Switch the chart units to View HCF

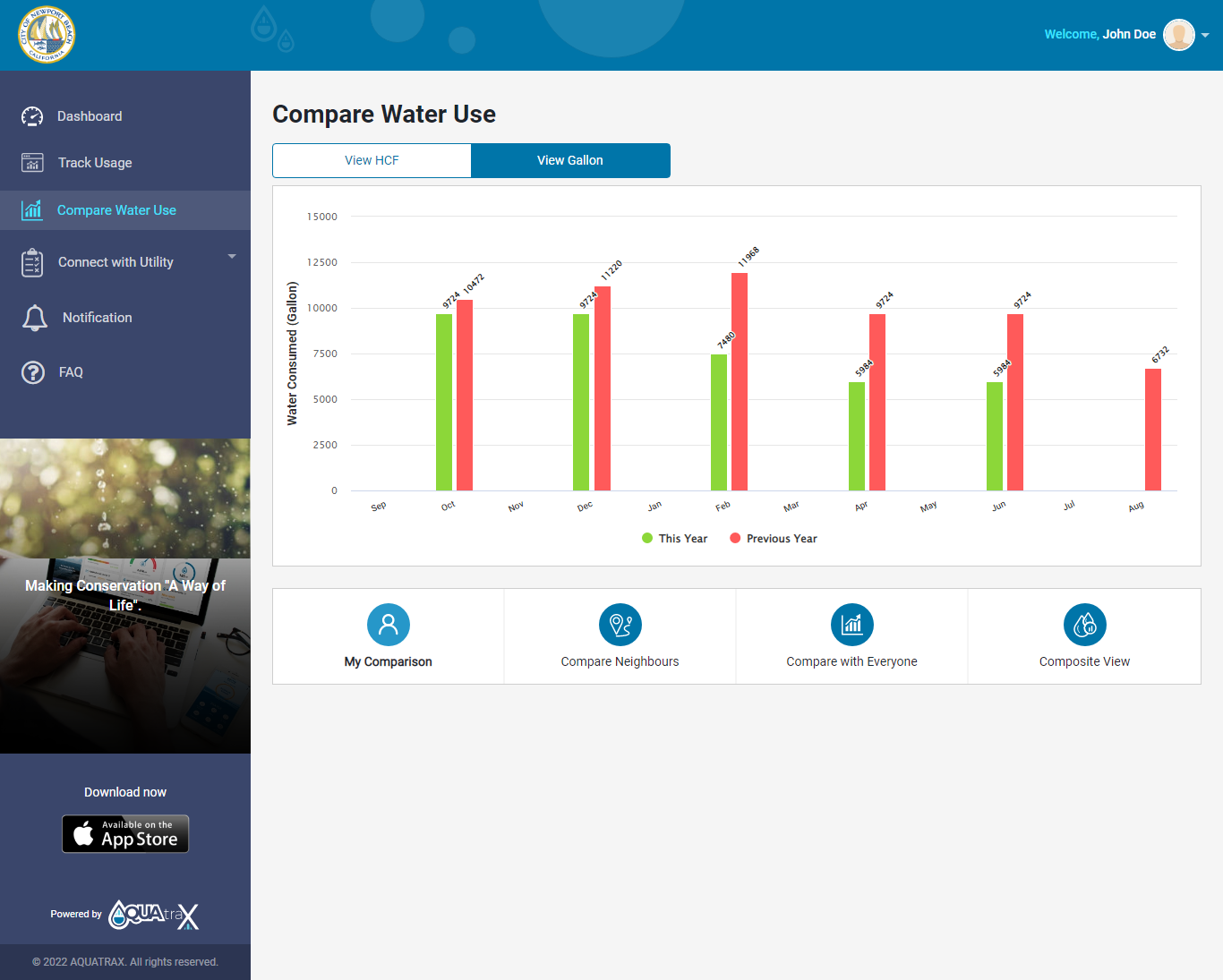click(x=371, y=160)
